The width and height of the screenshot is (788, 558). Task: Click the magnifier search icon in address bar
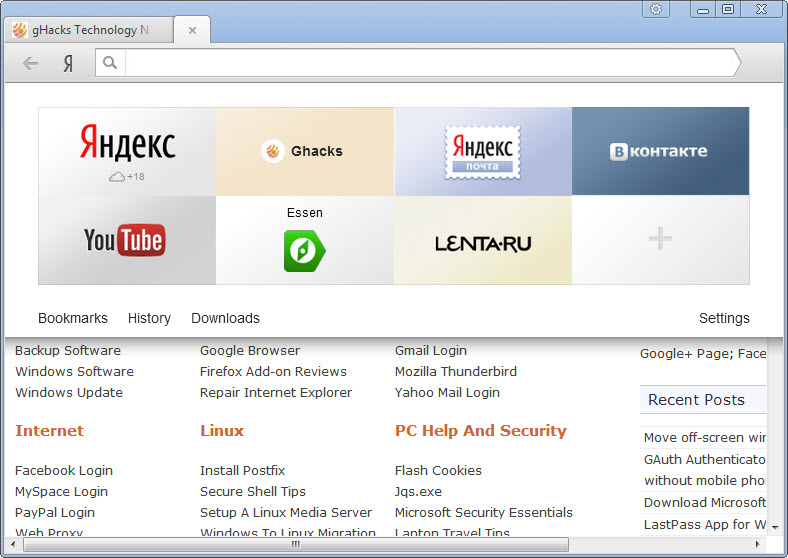[110, 63]
